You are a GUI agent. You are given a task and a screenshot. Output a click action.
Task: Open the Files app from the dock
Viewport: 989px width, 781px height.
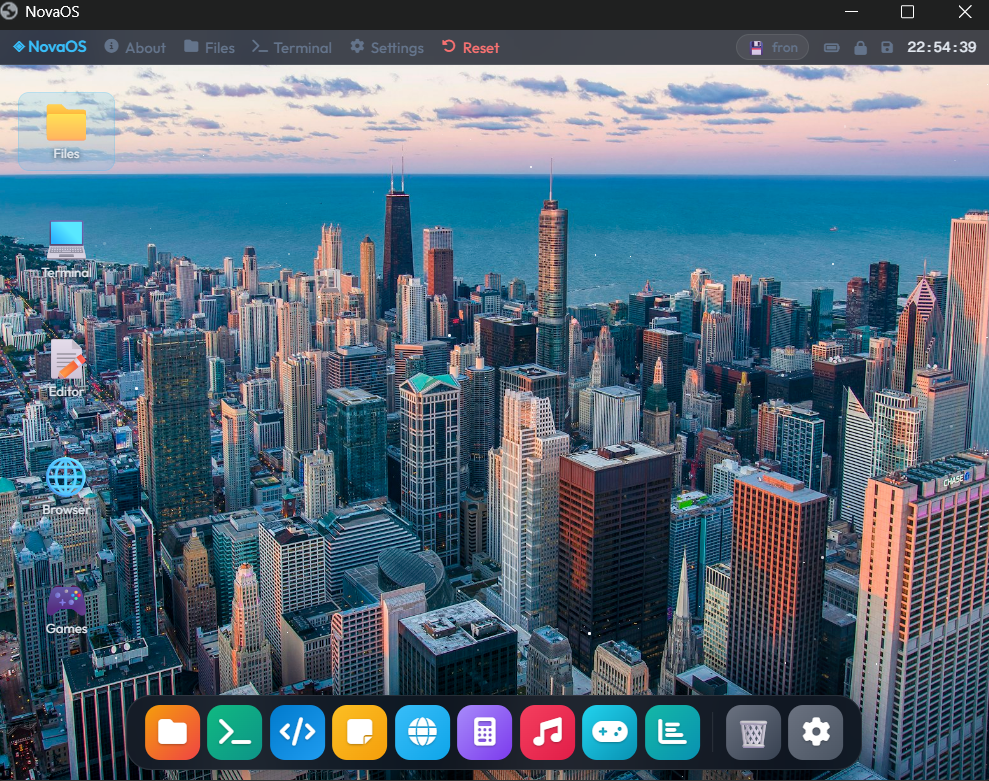172,732
